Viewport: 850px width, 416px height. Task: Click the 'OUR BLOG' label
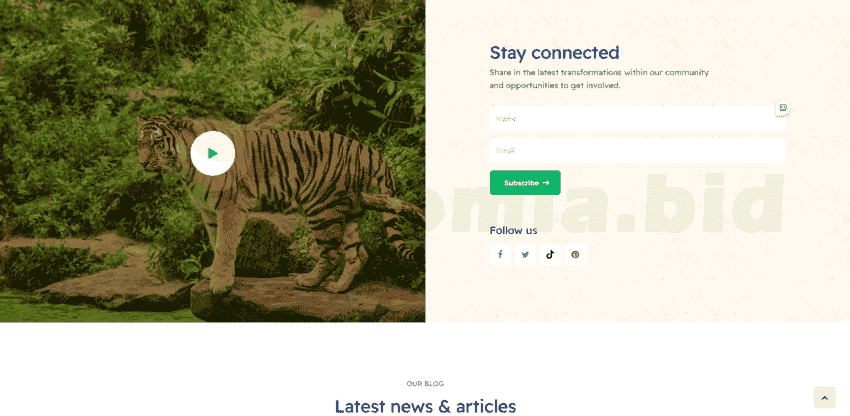coord(425,383)
